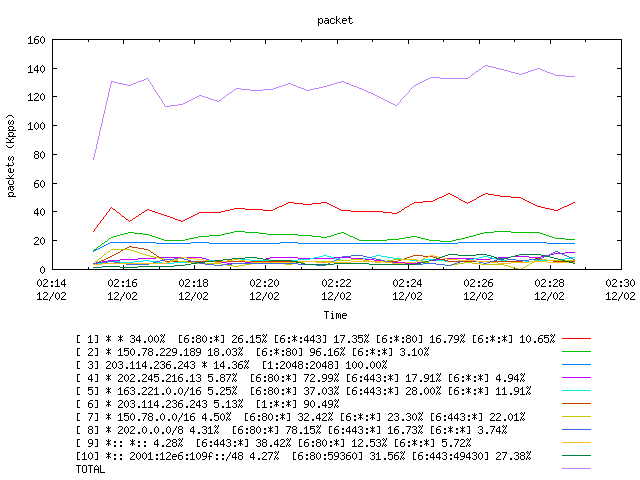Click the '[6:80:*] 26.15%' value in entry 1
The width and height of the screenshot is (640, 480).
[x=222, y=339]
